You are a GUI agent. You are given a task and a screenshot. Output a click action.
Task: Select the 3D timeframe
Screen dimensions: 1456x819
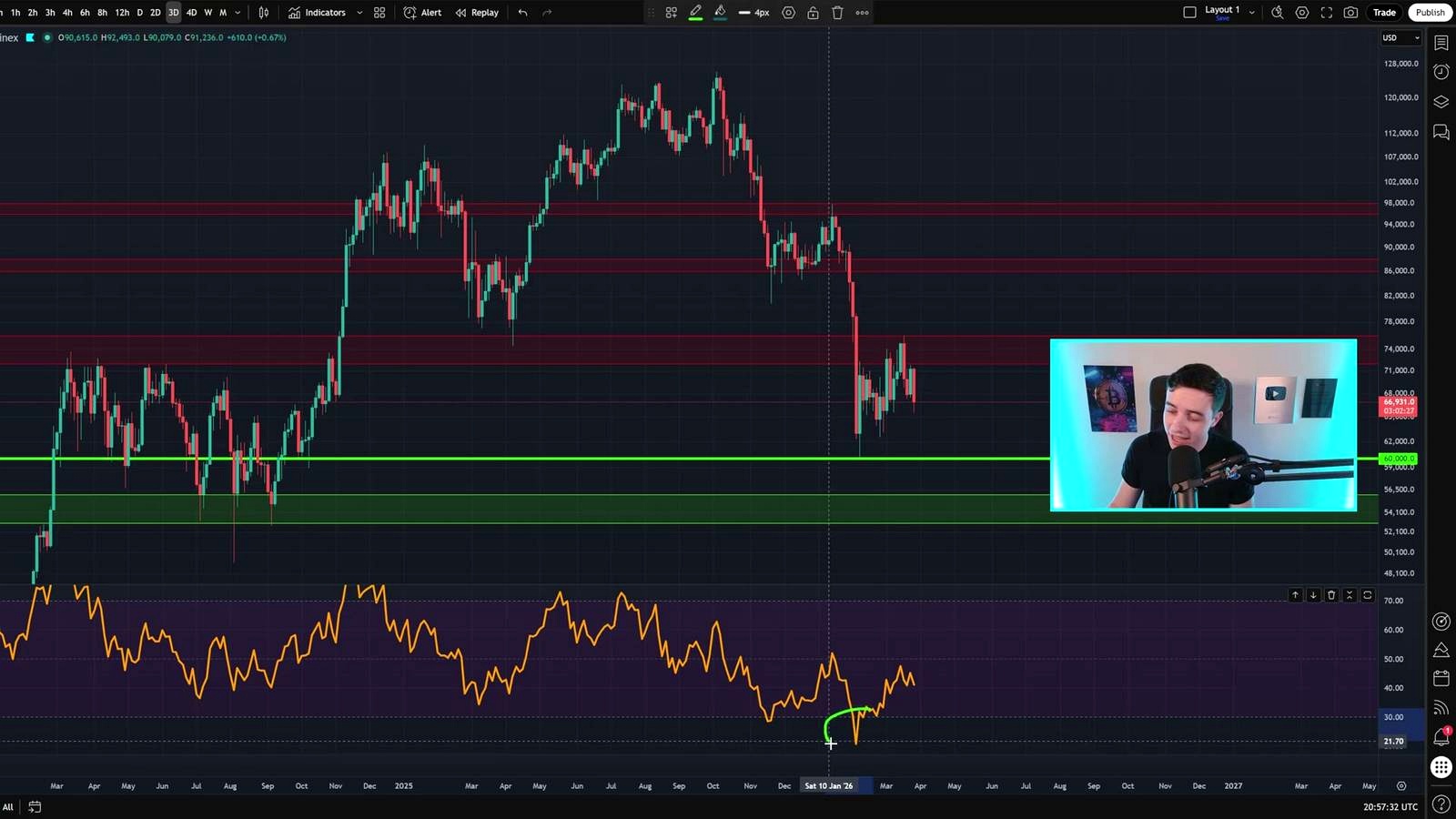pos(173,13)
